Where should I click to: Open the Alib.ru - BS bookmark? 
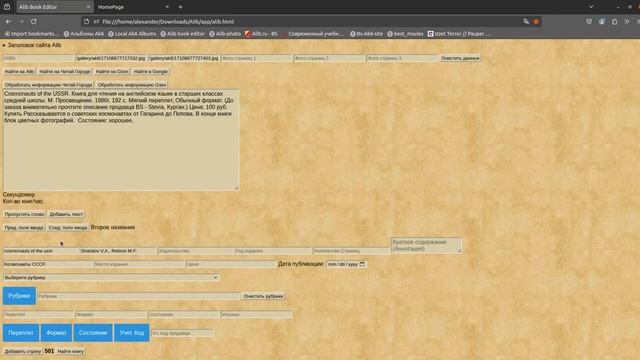(x=261, y=34)
